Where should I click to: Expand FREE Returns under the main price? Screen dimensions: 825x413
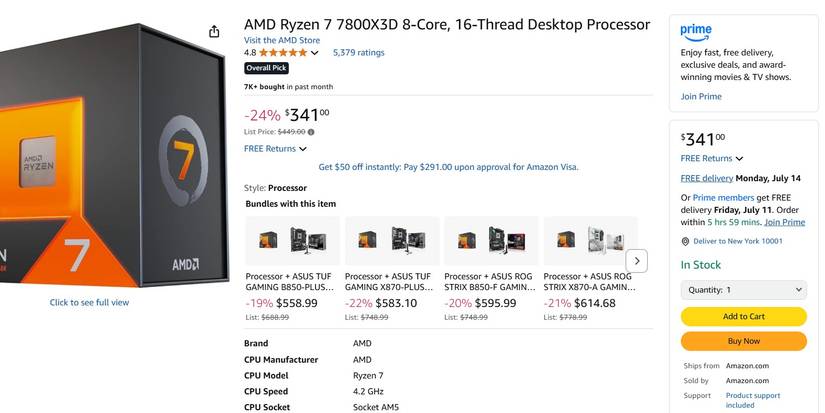click(x=275, y=149)
